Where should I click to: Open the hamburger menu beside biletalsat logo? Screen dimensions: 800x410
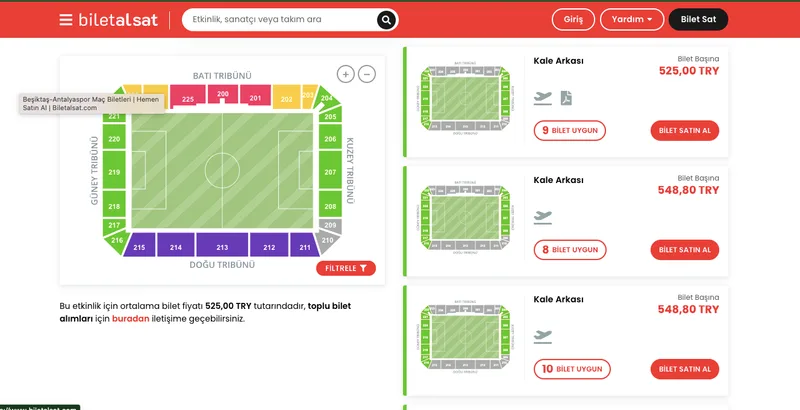65,20
